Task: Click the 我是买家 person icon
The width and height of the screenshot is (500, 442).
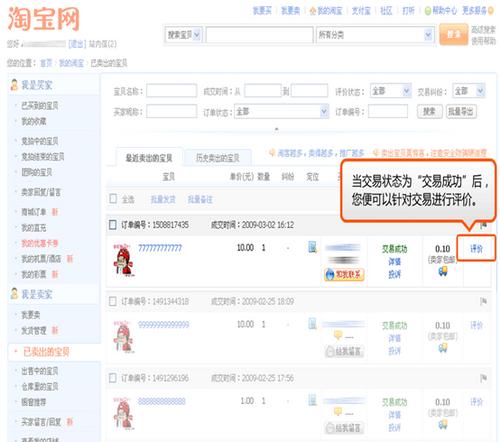Action: (x=14, y=85)
